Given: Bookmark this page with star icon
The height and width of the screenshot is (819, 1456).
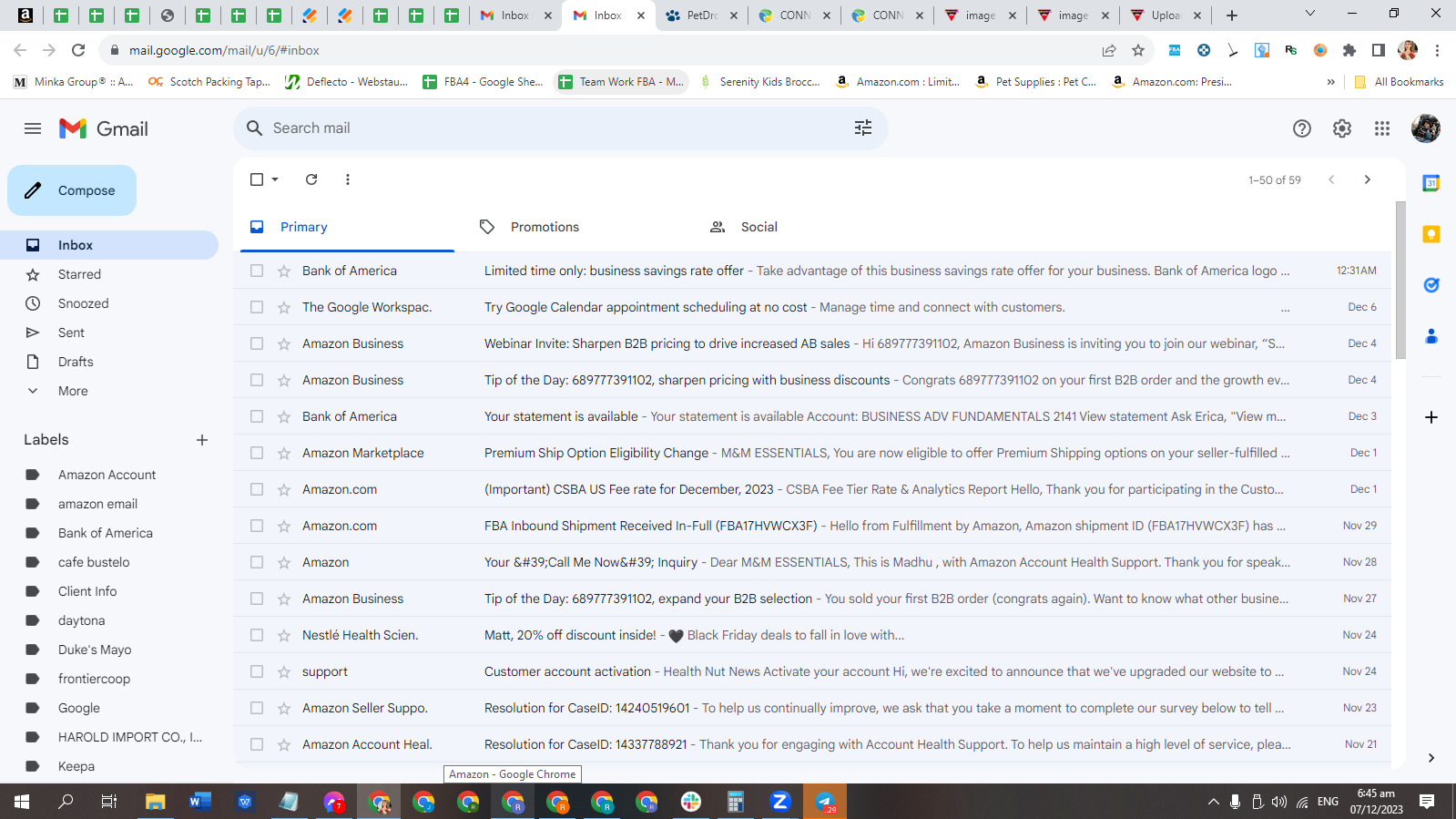Looking at the screenshot, I should 1138,50.
